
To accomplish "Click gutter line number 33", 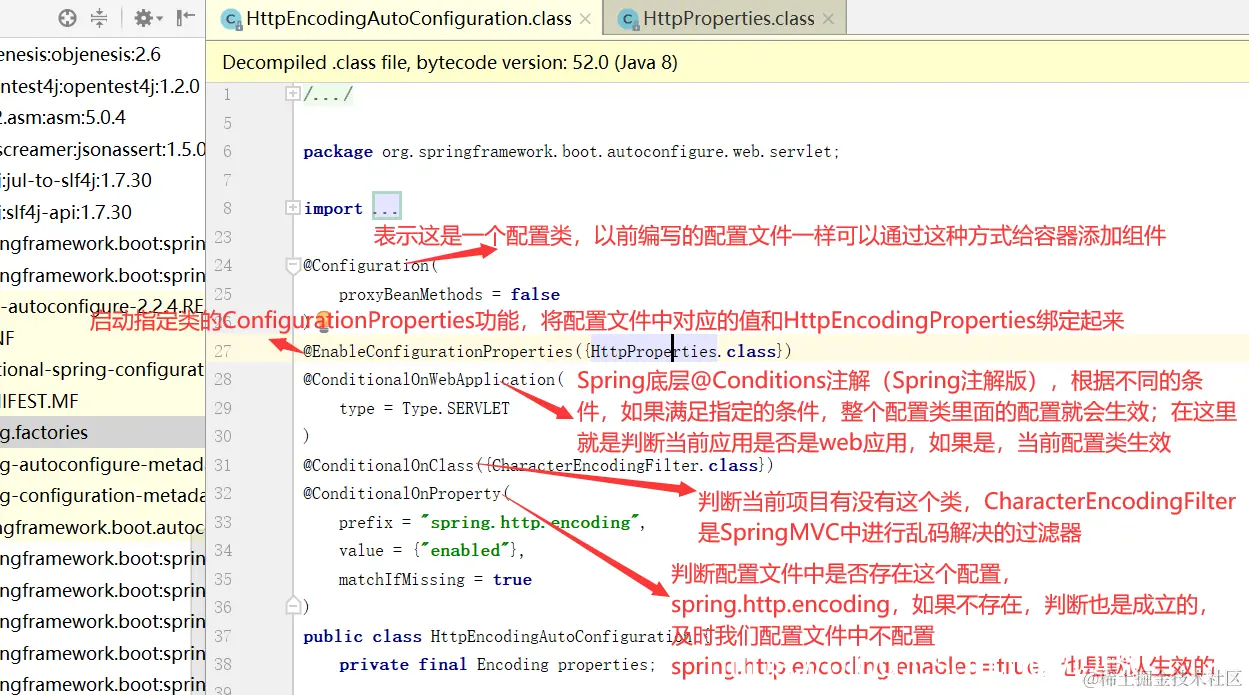I will pos(222,522).
